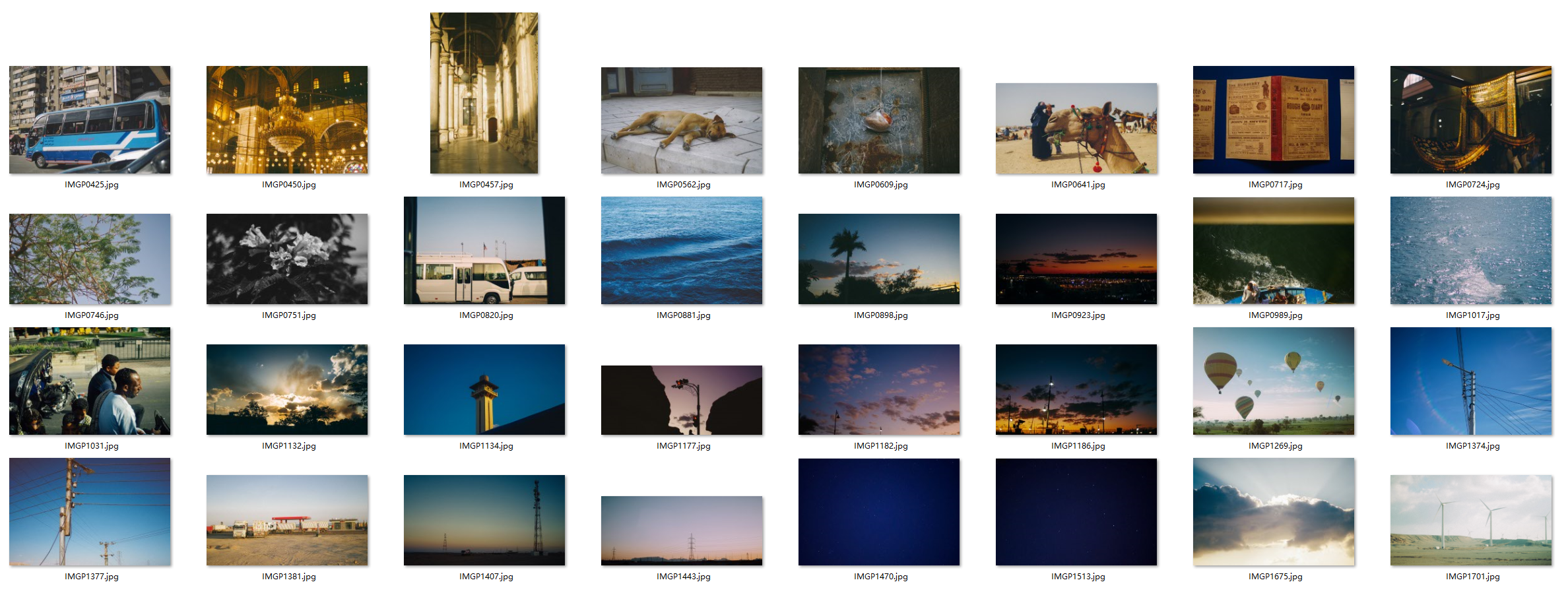Select the IMGP1381.jpg desert gas station thumbnail
The height and width of the screenshot is (607, 1568).
tap(287, 520)
